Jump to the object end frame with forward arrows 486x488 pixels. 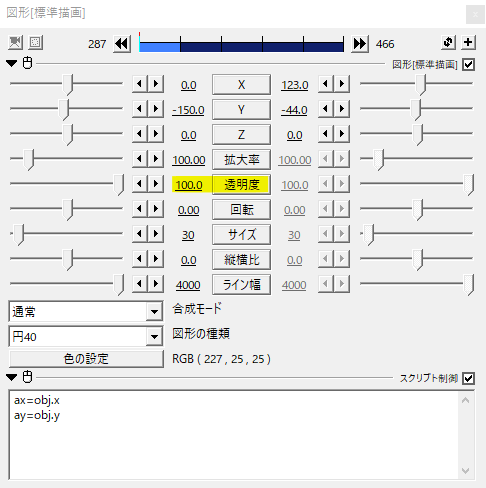tap(360, 44)
